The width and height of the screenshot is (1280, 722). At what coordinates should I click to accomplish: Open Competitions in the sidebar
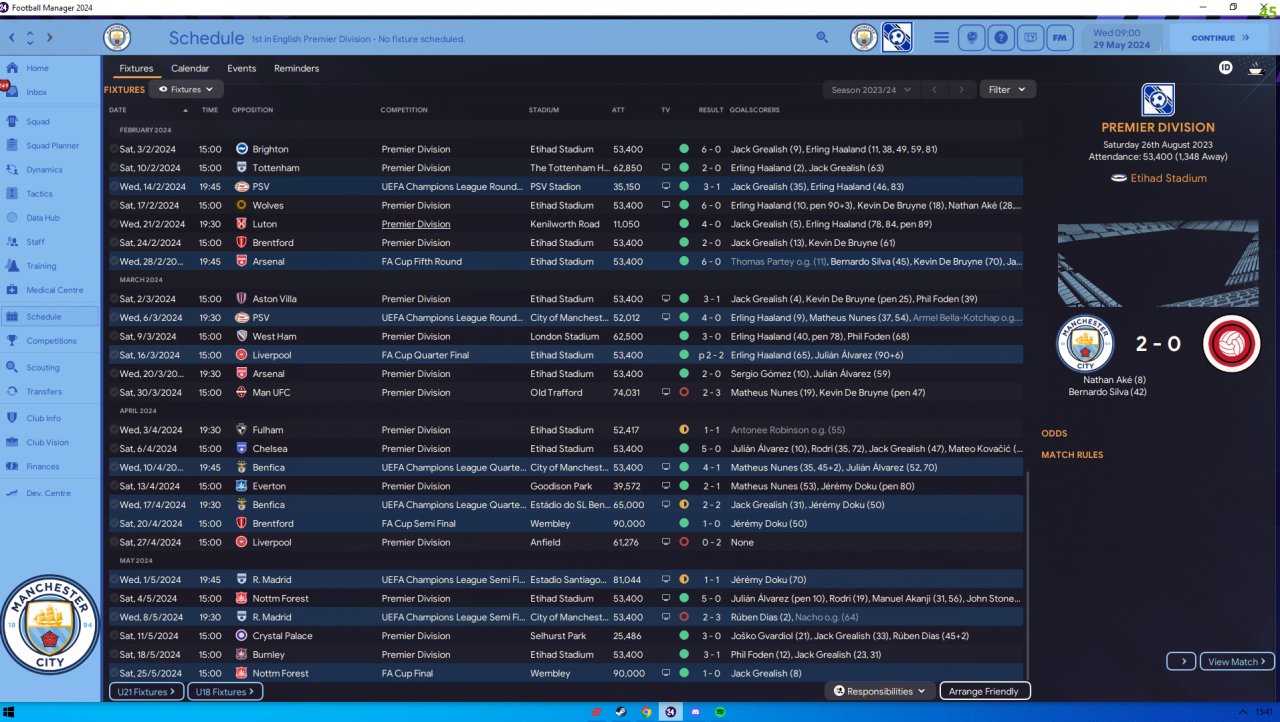(50, 341)
